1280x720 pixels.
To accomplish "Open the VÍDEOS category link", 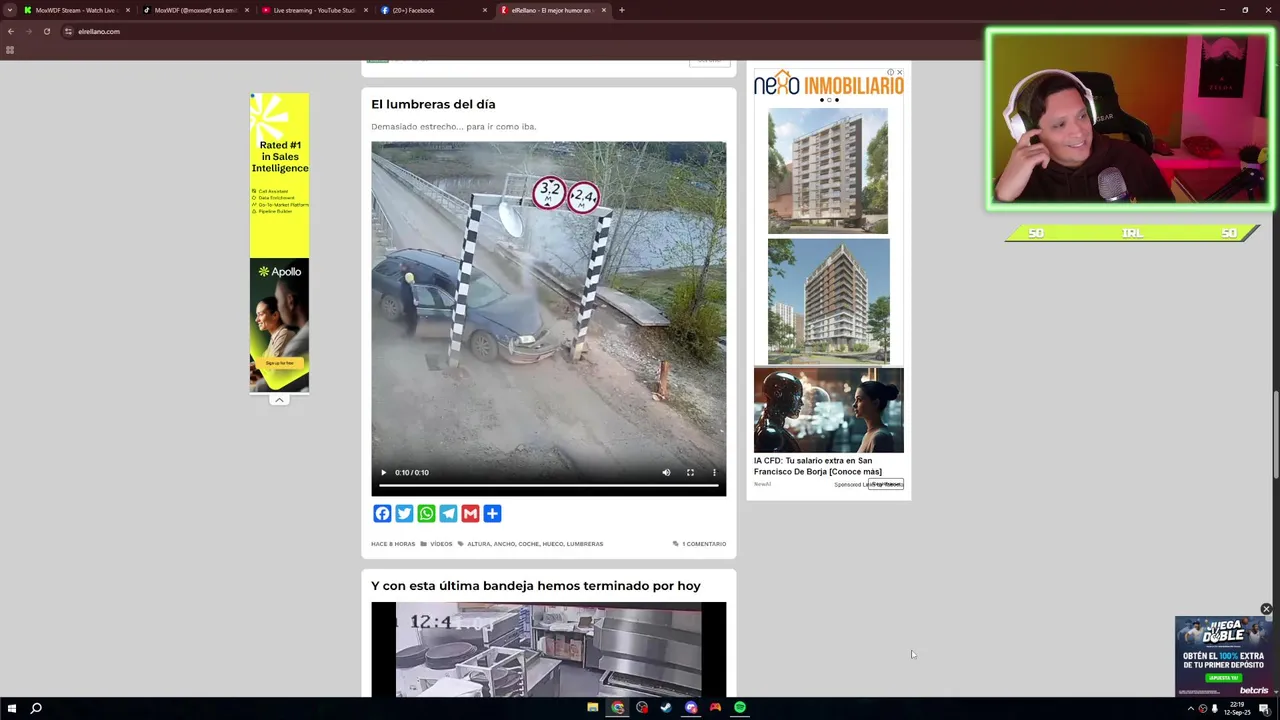I will (441, 544).
